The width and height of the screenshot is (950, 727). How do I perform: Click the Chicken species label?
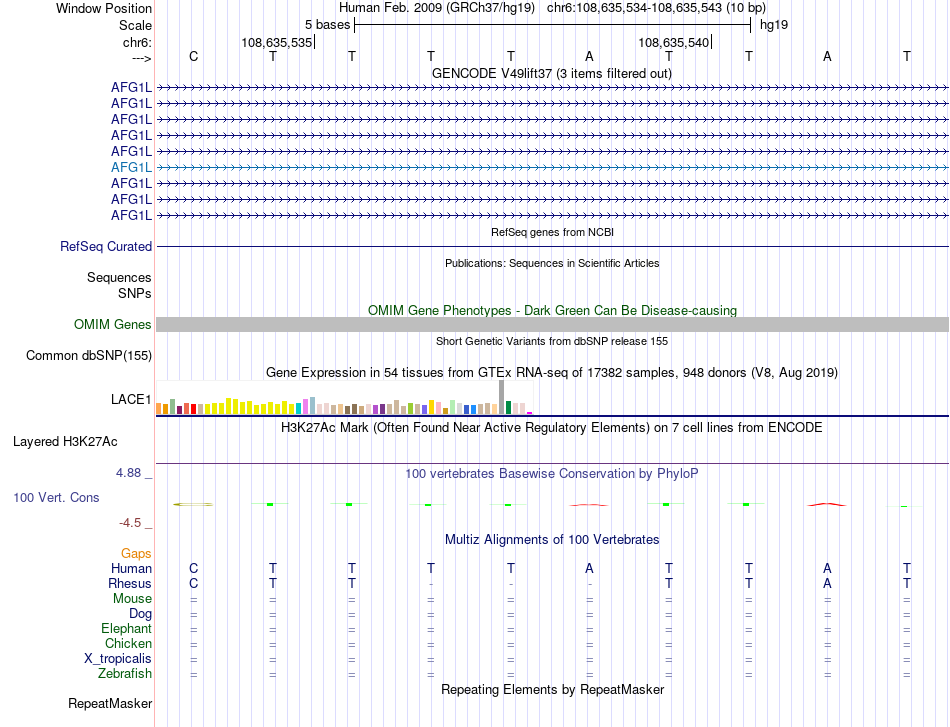(x=128, y=643)
